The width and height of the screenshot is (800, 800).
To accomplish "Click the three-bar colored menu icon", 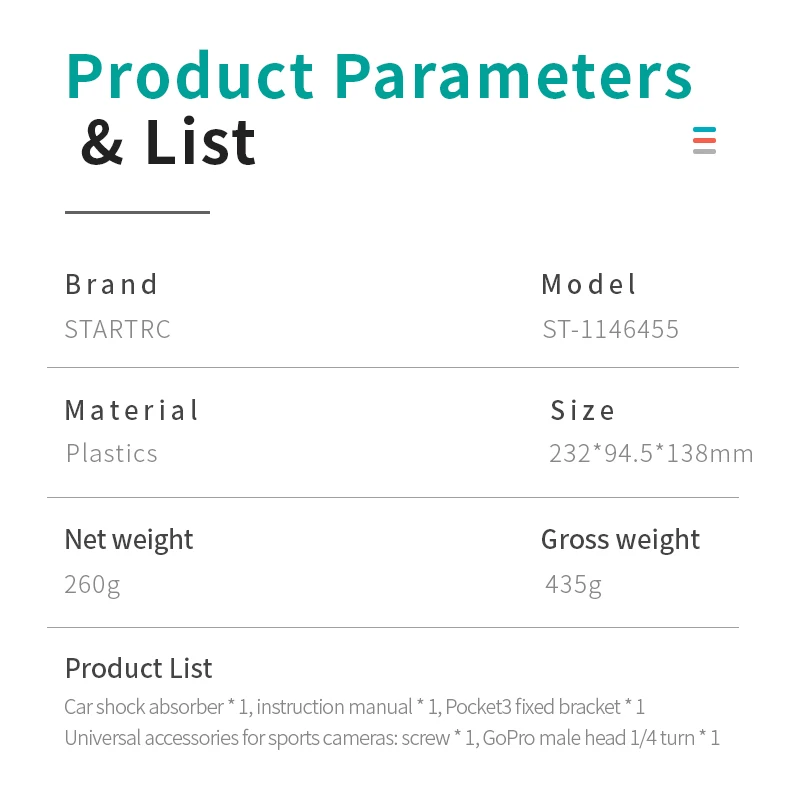I will [x=704, y=140].
